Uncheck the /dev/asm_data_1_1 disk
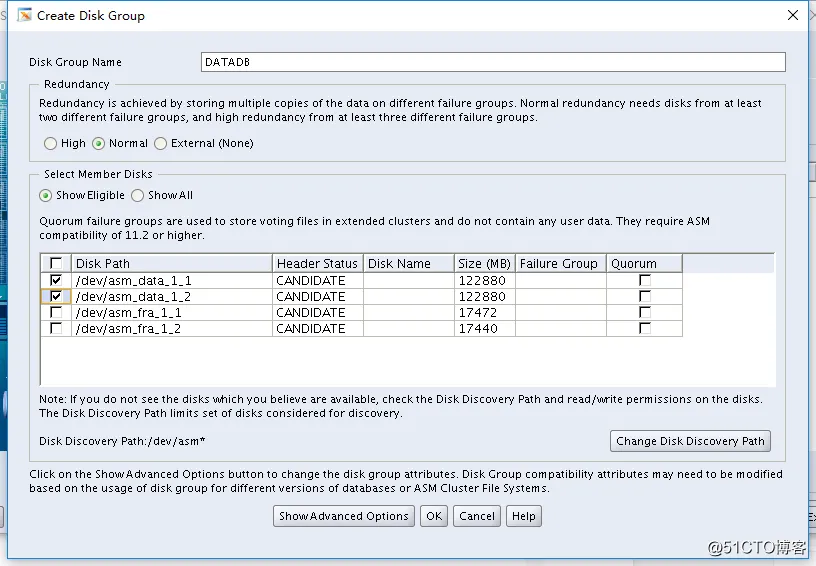Viewport: 816px width, 566px height. (x=56, y=281)
